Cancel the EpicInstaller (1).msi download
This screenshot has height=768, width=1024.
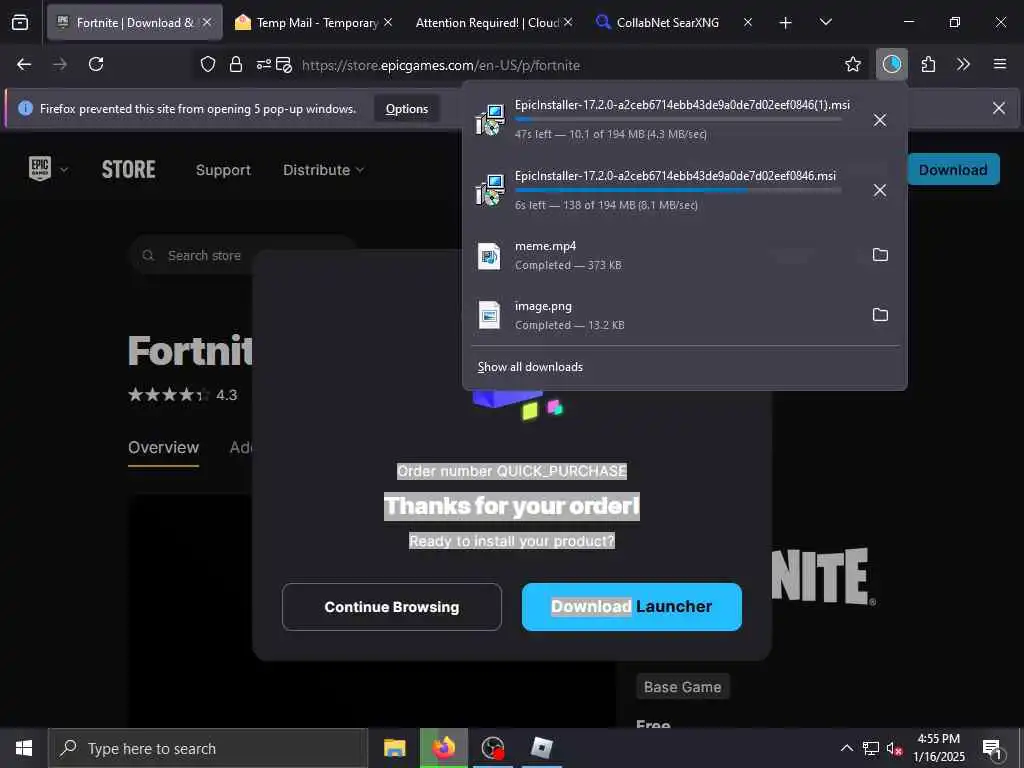(880, 120)
